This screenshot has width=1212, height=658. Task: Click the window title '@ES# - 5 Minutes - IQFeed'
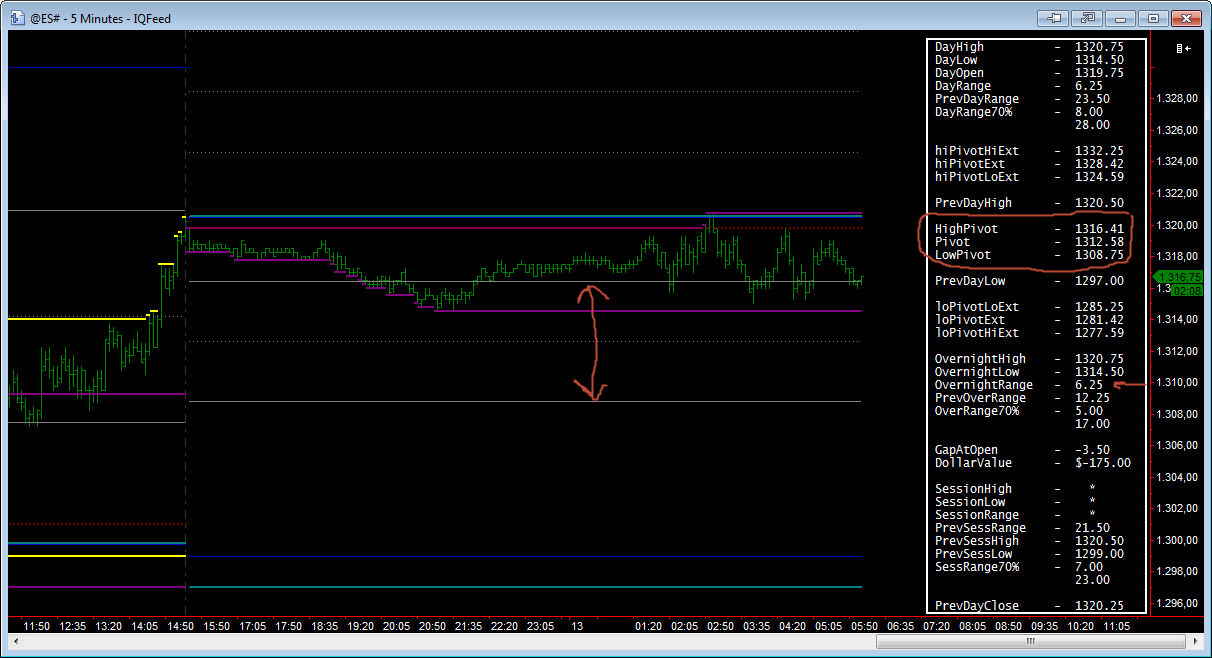click(103, 18)
